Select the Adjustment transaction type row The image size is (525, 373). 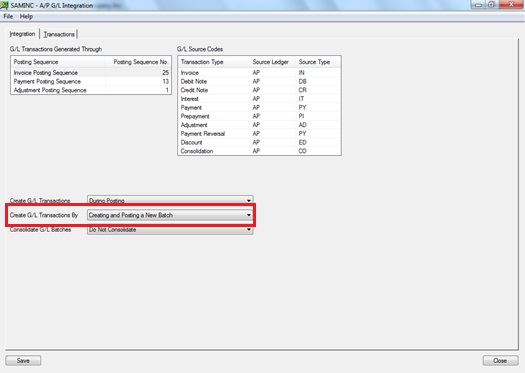pyautogui.click(x=259, y=125)
